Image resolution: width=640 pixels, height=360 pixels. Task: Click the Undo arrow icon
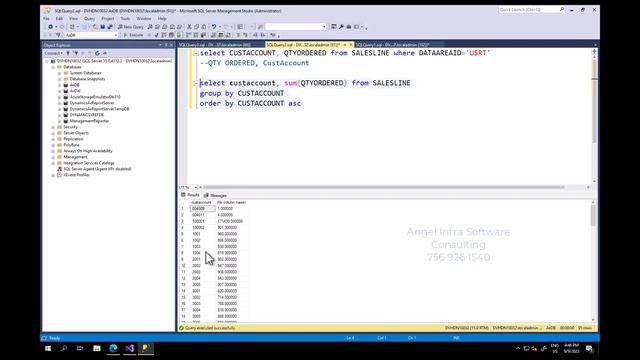pos(213,27)
